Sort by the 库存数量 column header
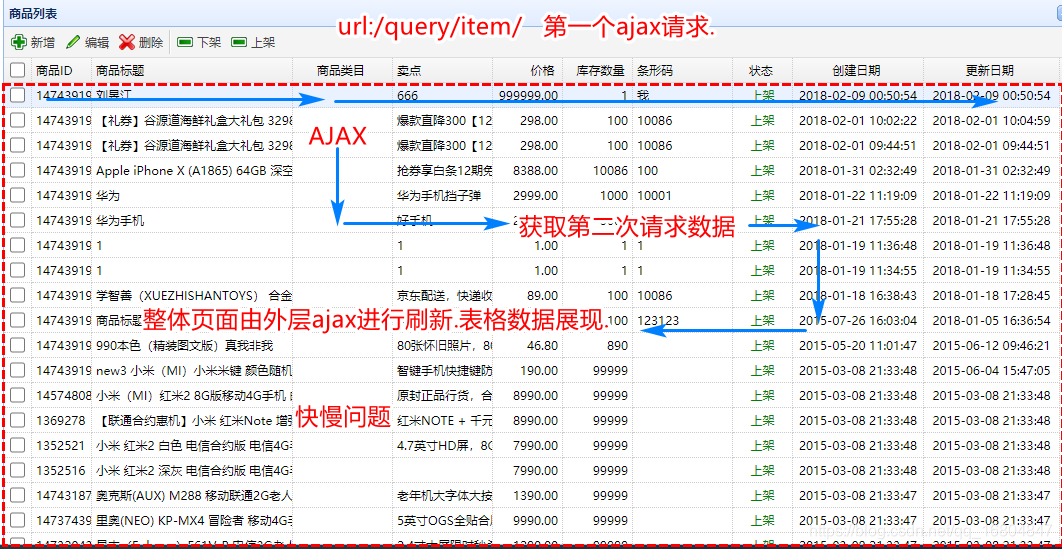1062x549 pixels. [x=600, y=70]
